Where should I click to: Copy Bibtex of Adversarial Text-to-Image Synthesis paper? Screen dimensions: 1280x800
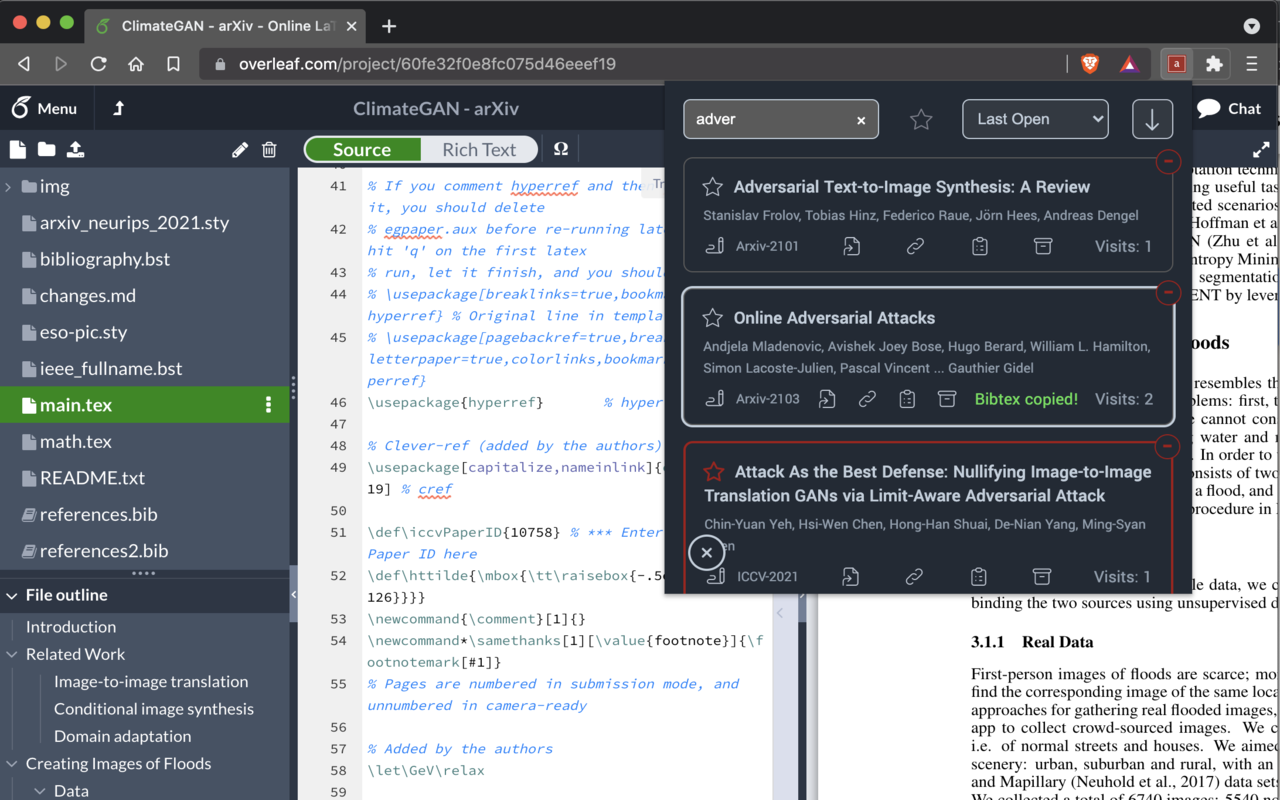(x=979, y=246)
